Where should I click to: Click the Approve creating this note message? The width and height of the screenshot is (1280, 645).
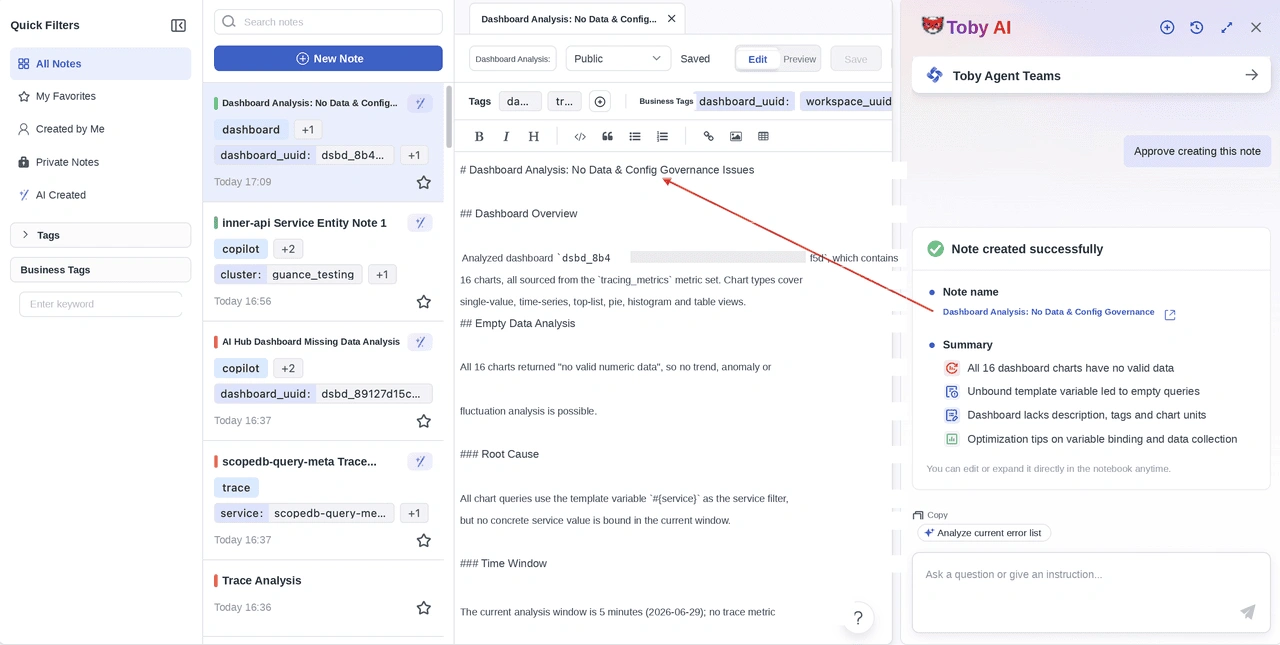point(1197,151)
